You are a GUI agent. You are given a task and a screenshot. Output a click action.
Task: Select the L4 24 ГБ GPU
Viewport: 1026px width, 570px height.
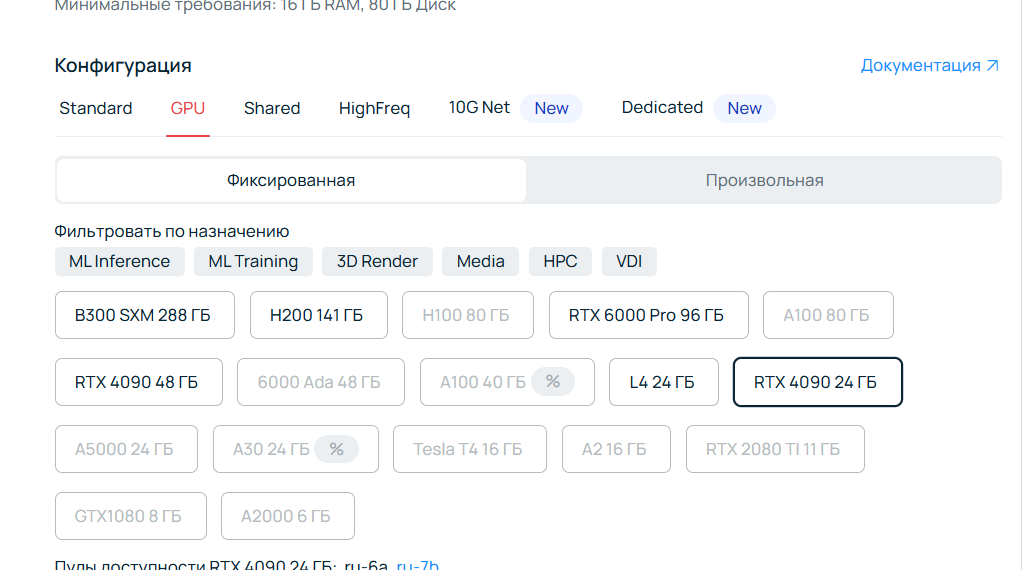point(663,382)
